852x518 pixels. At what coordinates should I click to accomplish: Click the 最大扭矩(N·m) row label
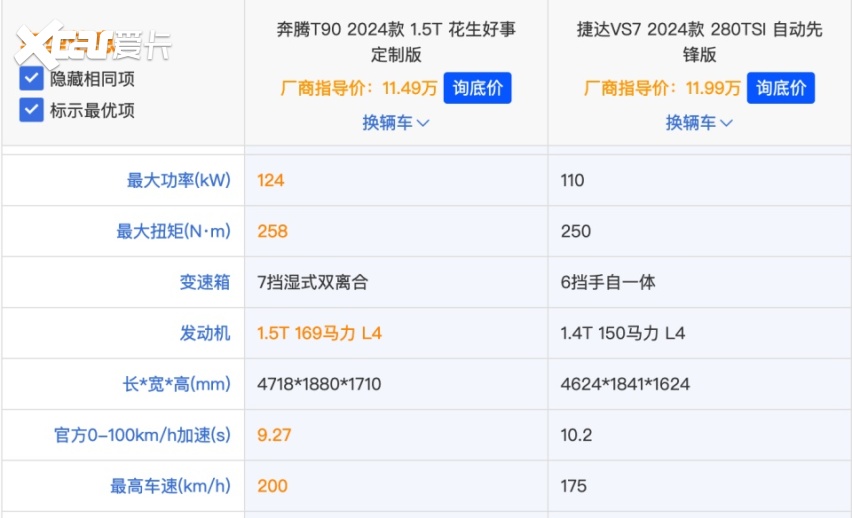pos(173,231)
